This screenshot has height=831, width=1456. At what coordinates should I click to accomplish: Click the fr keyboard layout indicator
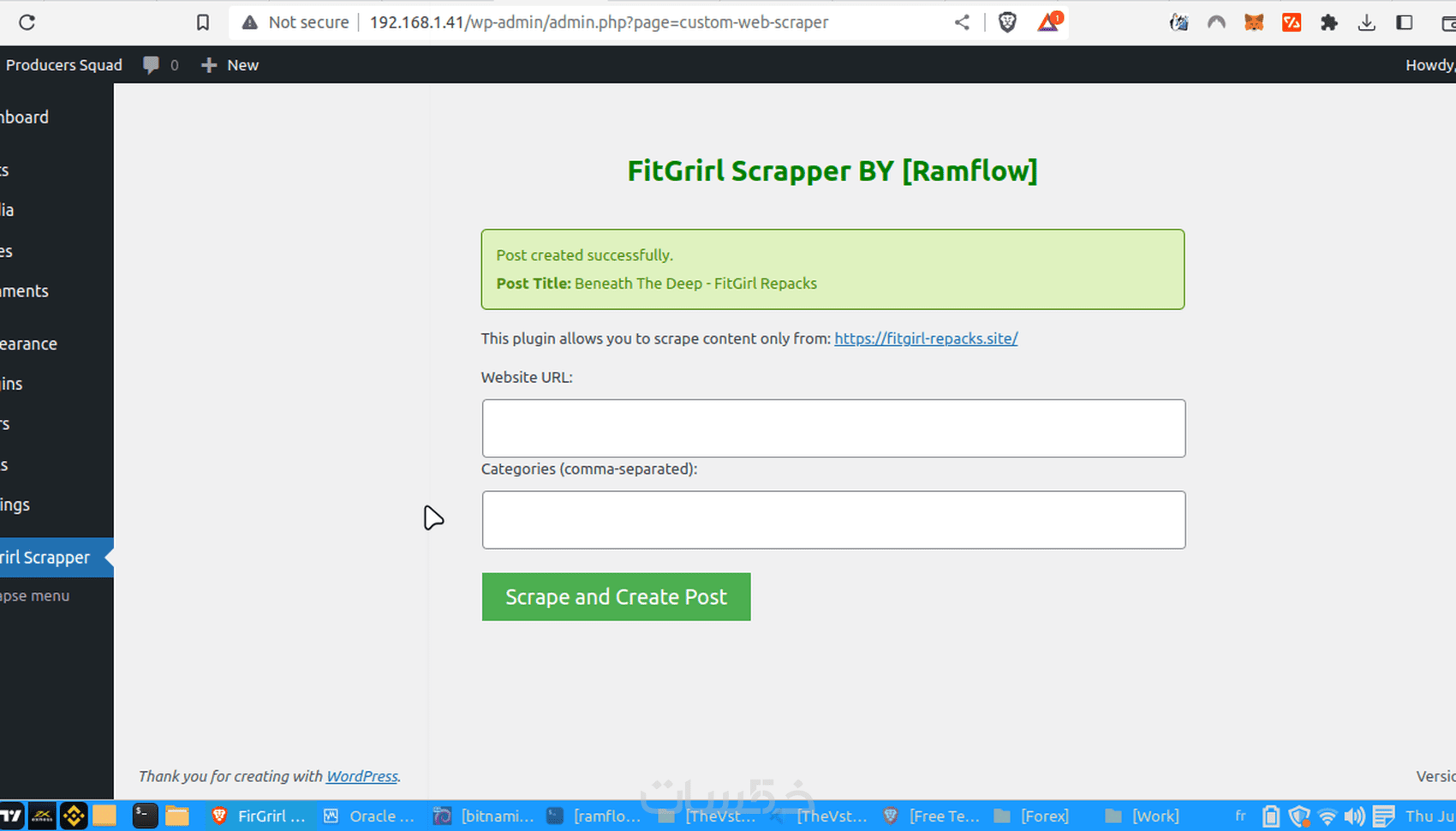click(1240, 816)
